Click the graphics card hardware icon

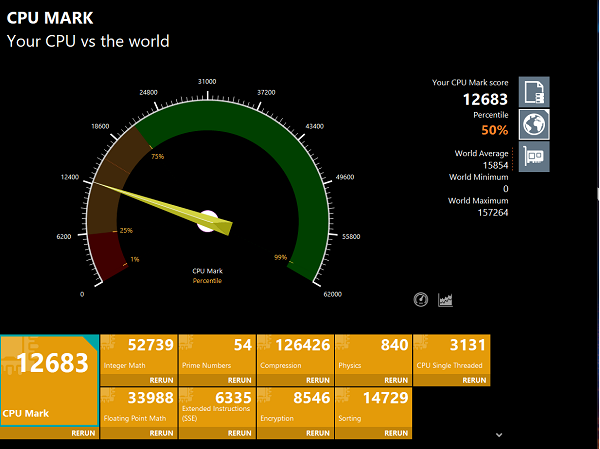coord(534,157)
